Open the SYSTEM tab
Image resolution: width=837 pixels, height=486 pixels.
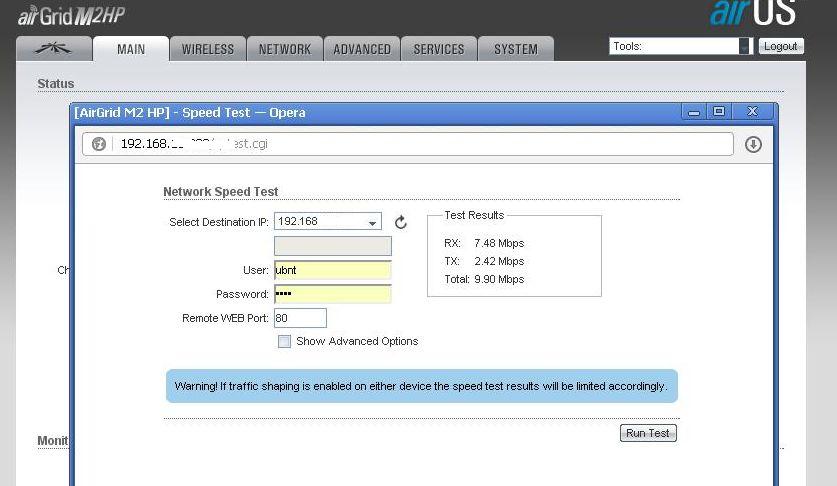point(516,49)
